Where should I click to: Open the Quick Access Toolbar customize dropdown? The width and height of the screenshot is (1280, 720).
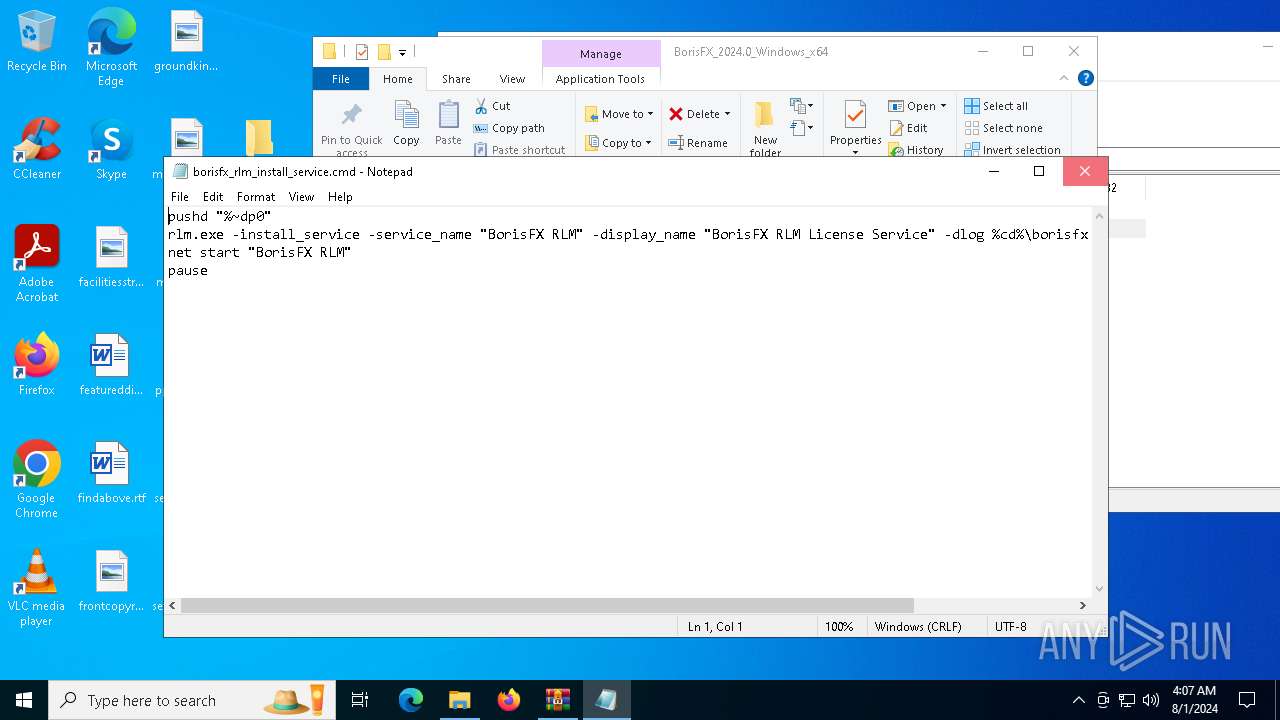pyautogui.click(x=402, y=52)
